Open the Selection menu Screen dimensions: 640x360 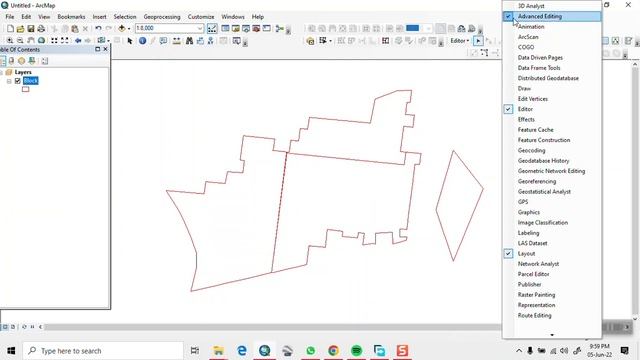[125, 17]
